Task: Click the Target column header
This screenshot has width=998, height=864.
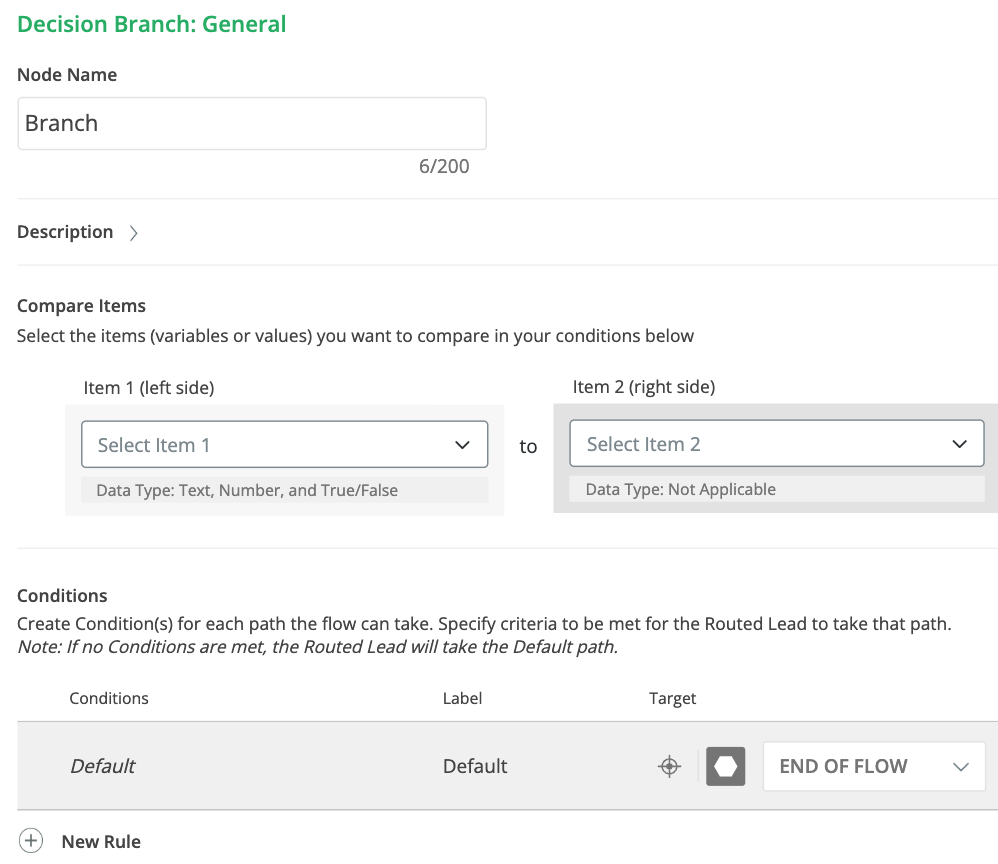Action: 672,698
